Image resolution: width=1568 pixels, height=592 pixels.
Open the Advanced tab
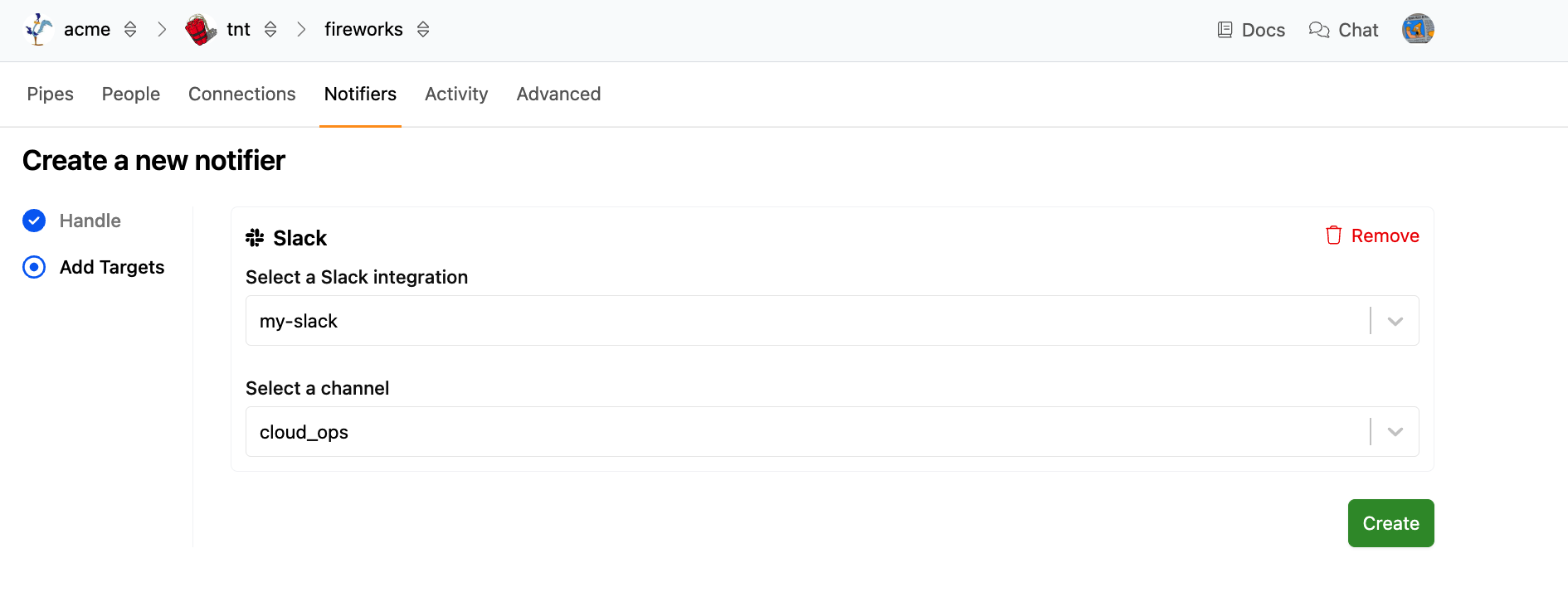558,95
